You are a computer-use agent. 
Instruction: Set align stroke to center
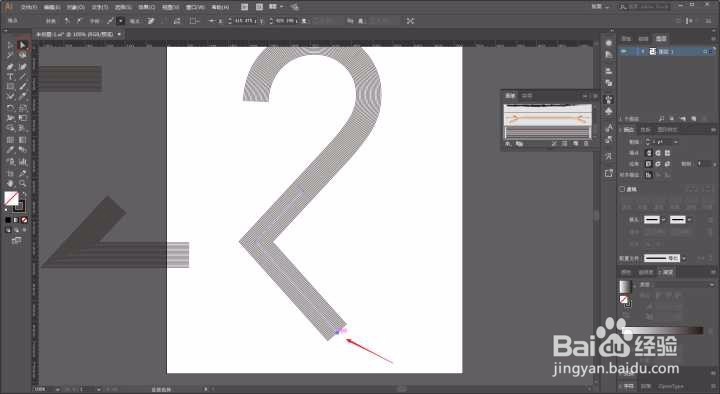(649, 175)
